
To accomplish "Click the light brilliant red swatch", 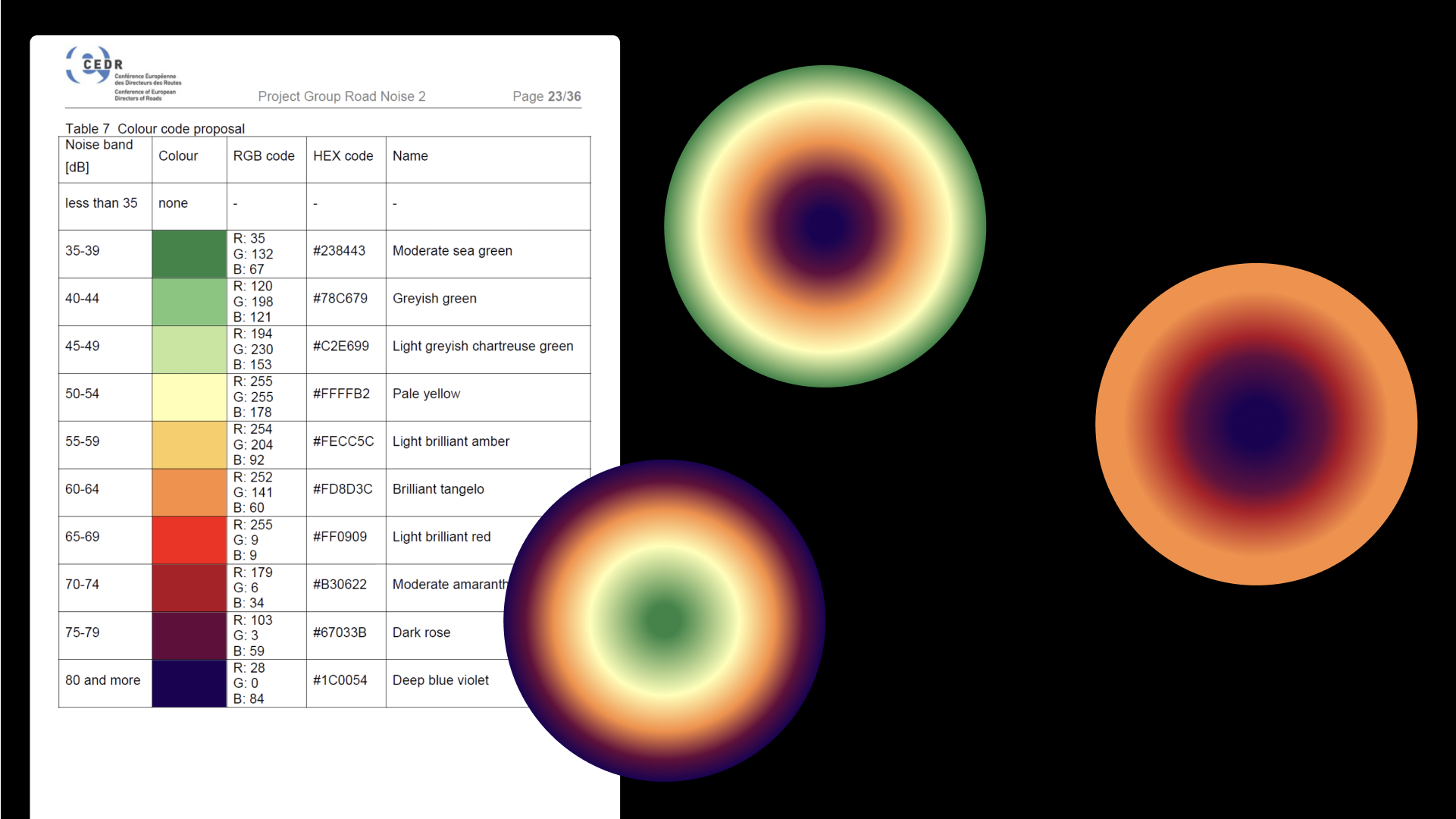I will (x=189, y=540).
